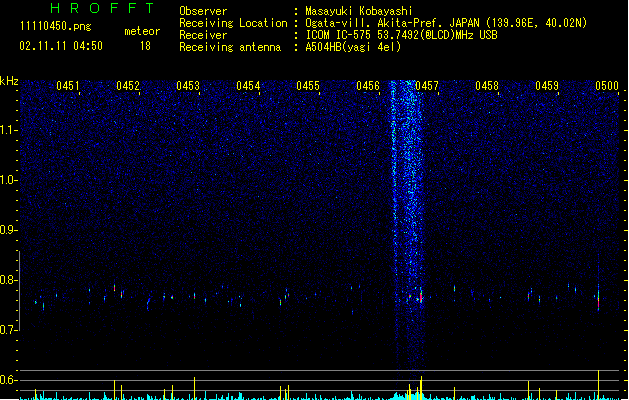Click the 0.8 kHz axis value
The width and height of the screenshot is (629, 400).
[8, 280]
